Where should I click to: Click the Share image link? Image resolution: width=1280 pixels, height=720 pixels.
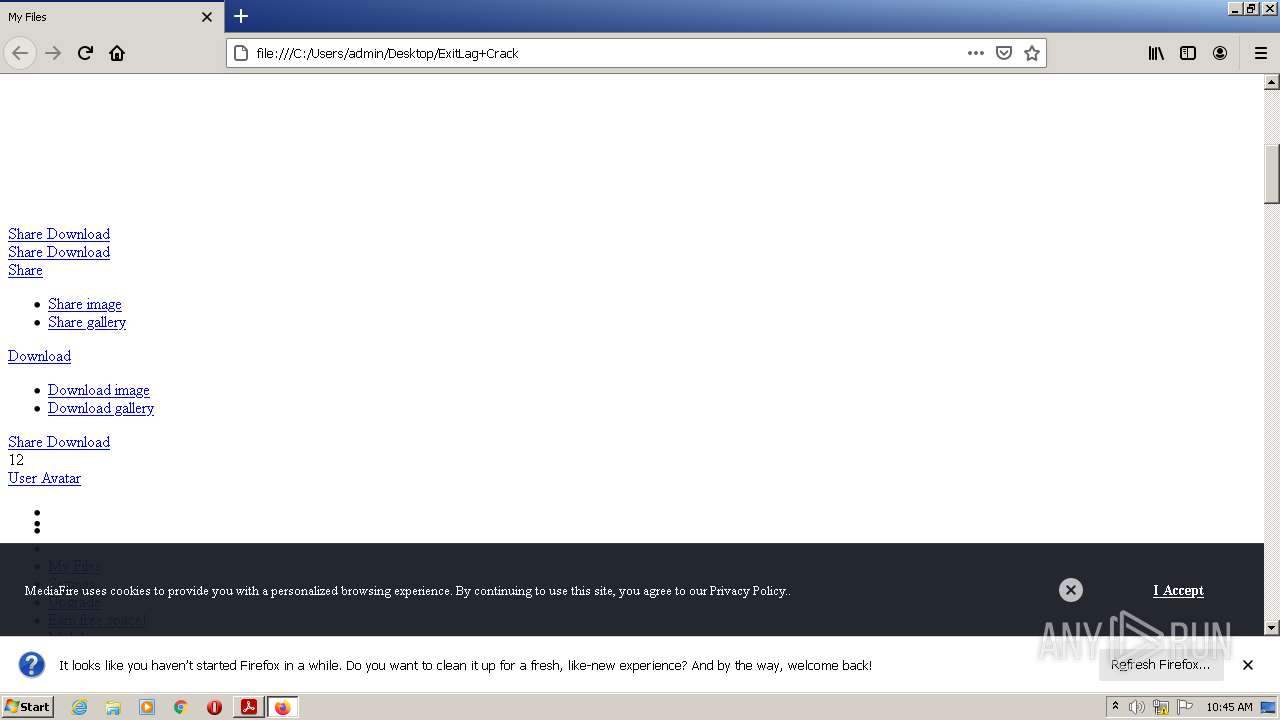point(85,304)
